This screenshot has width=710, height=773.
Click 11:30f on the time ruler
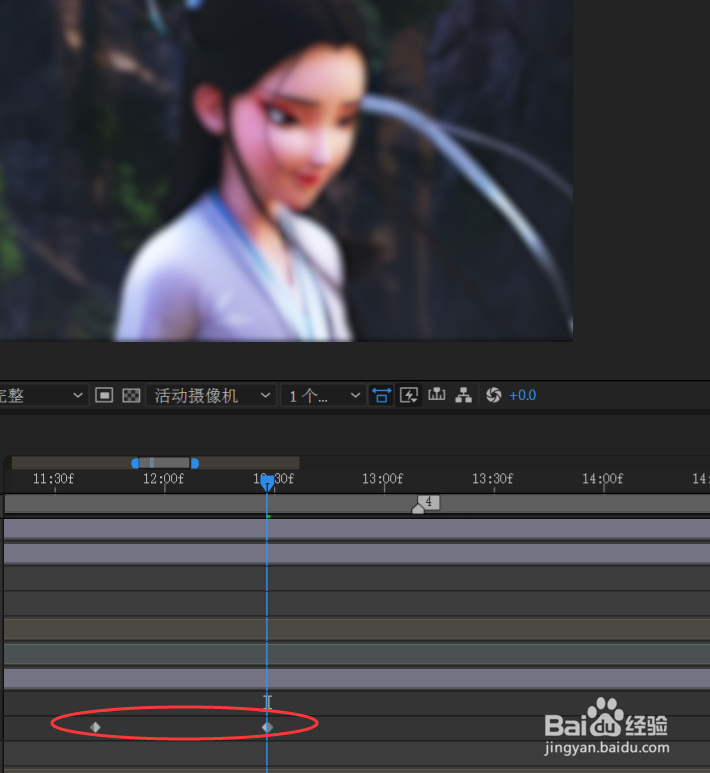(x=53, y=479)
